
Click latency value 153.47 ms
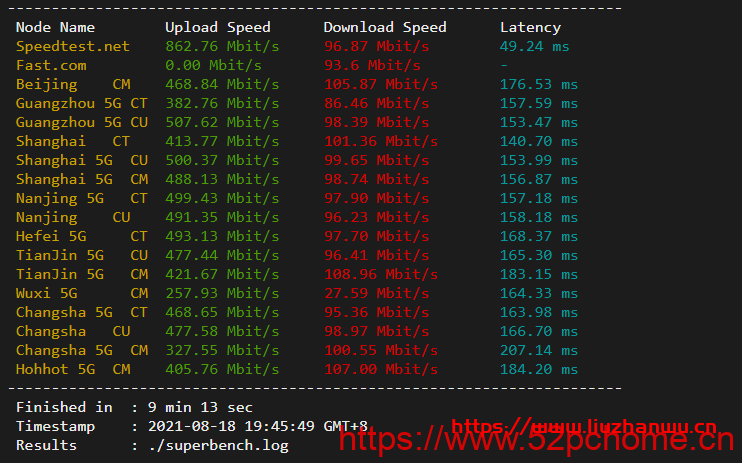coord(539,122)
